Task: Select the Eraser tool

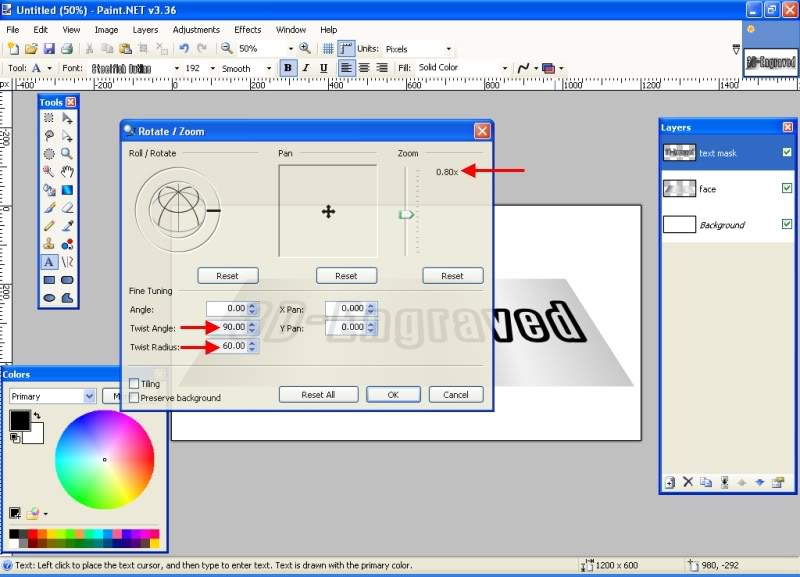Action: click(x=67, y=208)
